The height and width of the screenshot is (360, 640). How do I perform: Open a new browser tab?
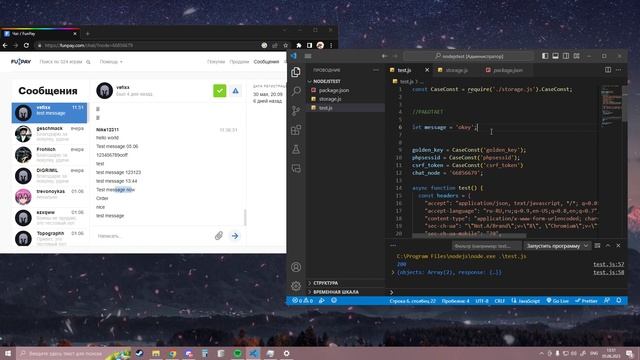tap(88, 34)
